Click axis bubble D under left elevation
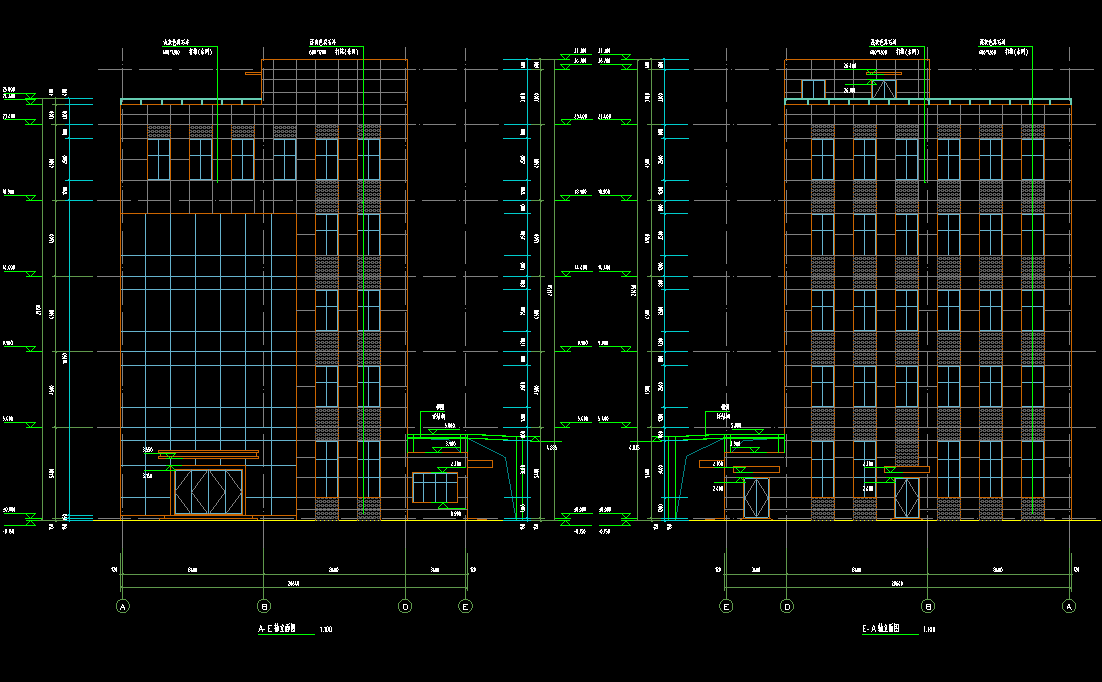This screenshot has width=1102, height=682. pyautogui.click(x=405, y=606)
